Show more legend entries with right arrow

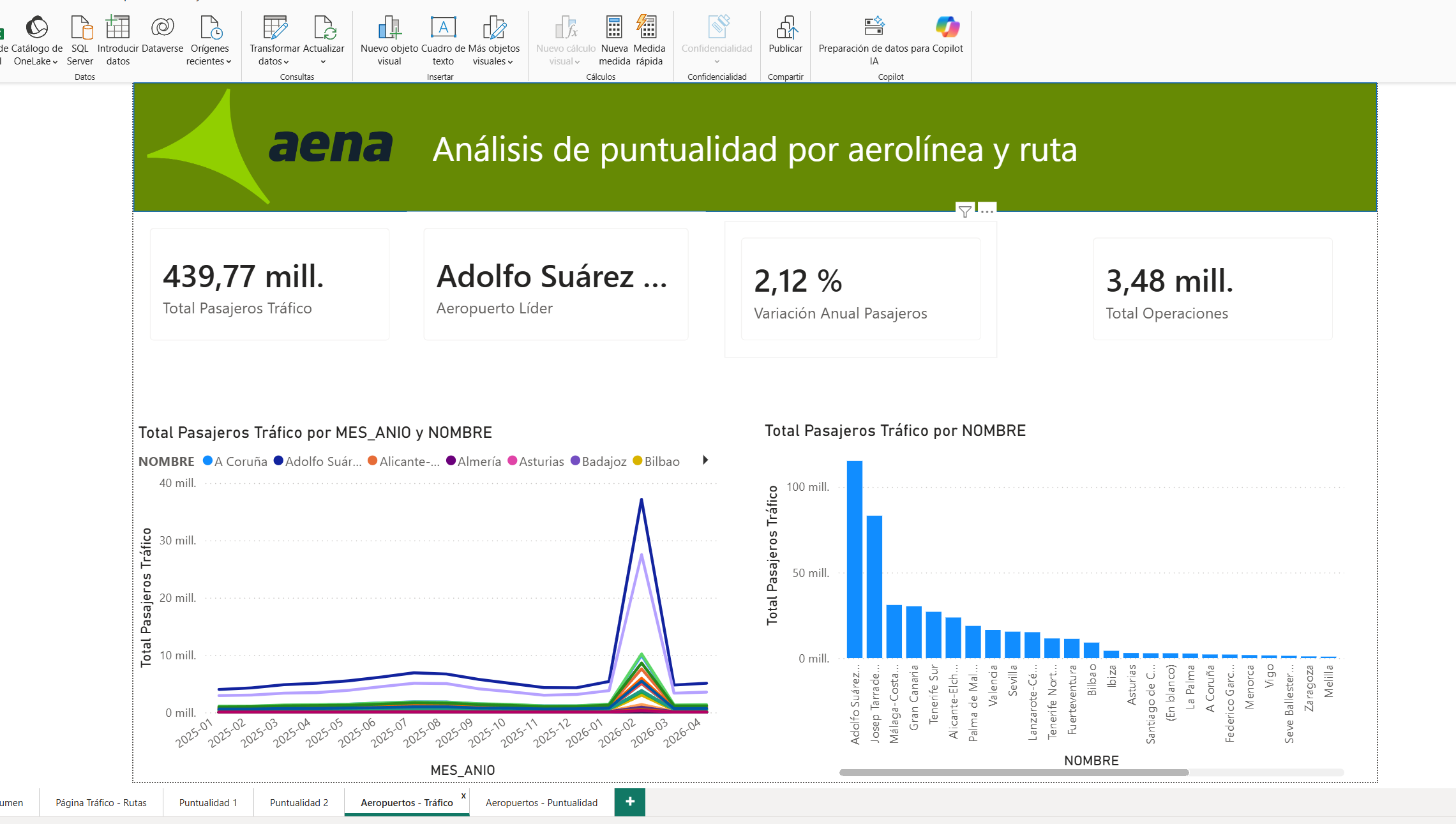[705, 460]
